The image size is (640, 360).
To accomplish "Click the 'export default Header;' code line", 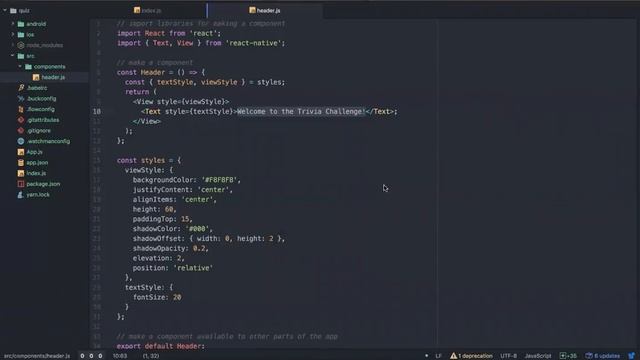I will point(161,346).
